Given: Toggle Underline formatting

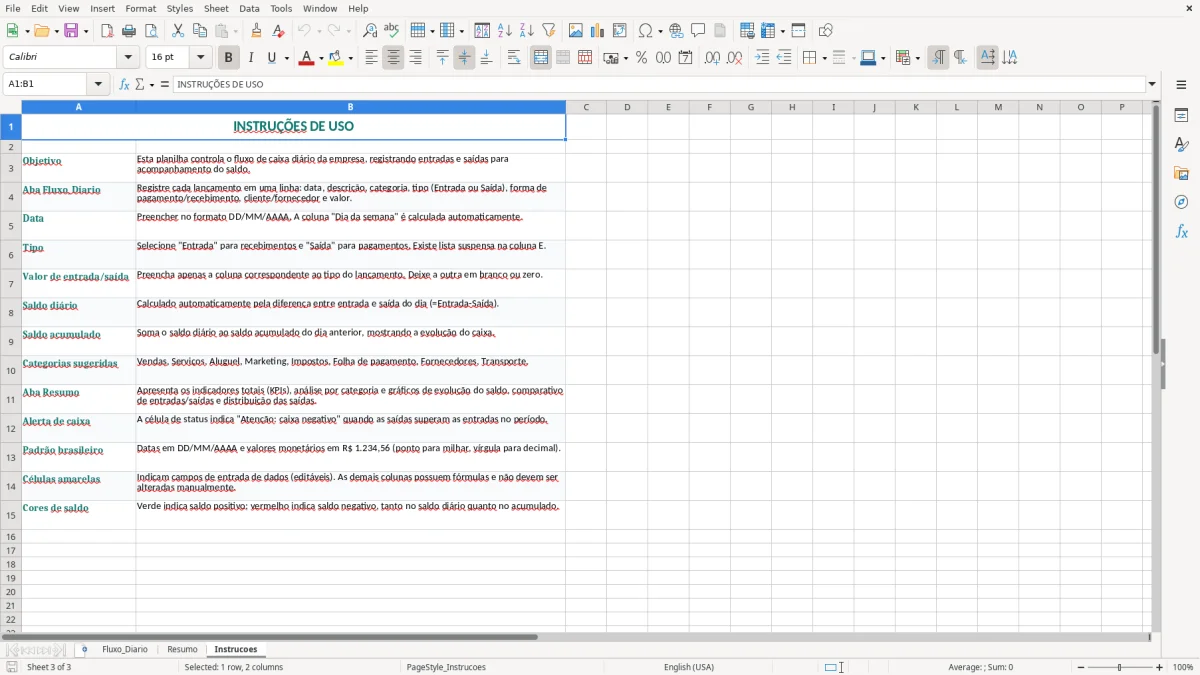Looking at the screenshot, I should [272, 58].
